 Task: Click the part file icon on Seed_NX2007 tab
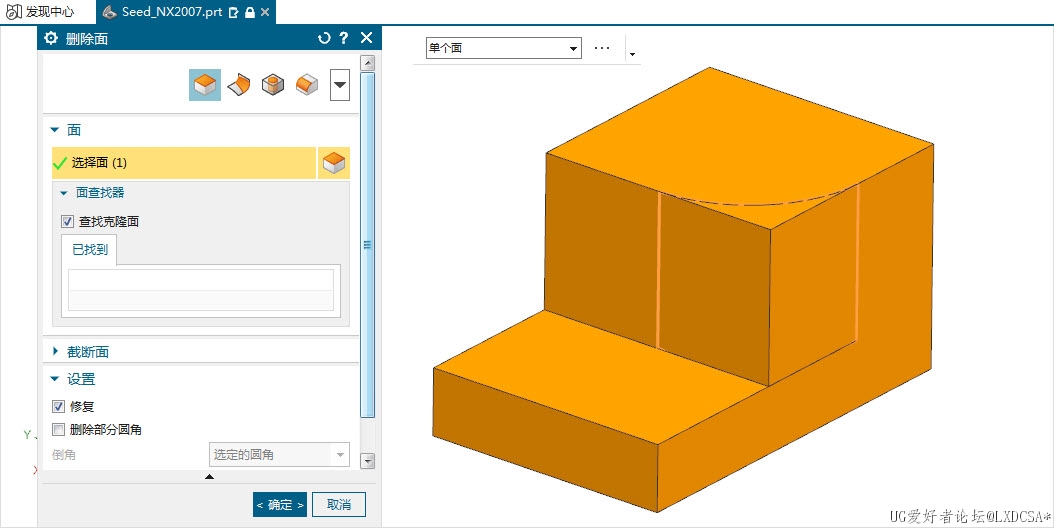coord(110,11)
